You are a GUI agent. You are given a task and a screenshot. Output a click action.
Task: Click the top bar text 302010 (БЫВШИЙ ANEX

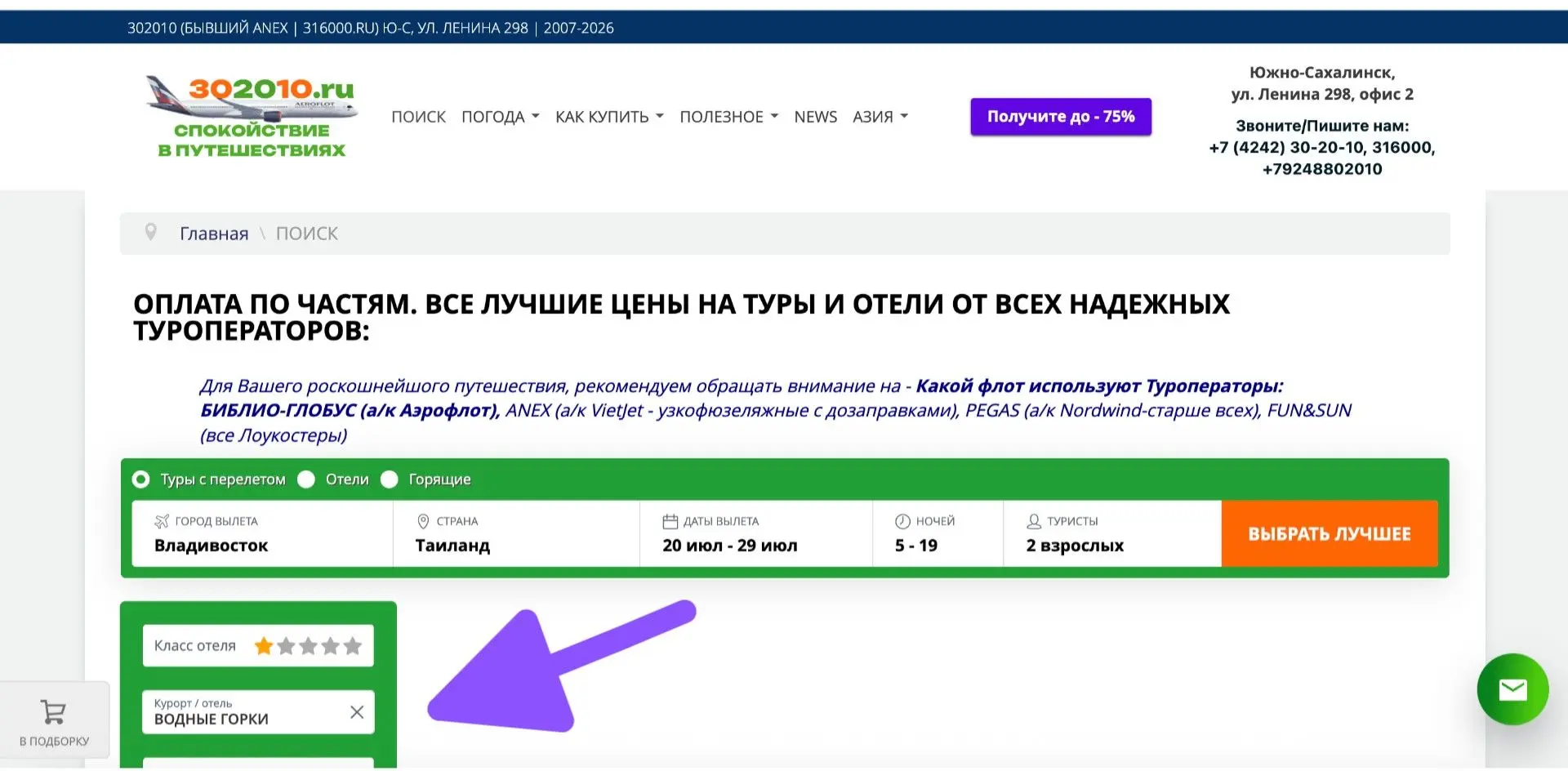tap(207, 28)
